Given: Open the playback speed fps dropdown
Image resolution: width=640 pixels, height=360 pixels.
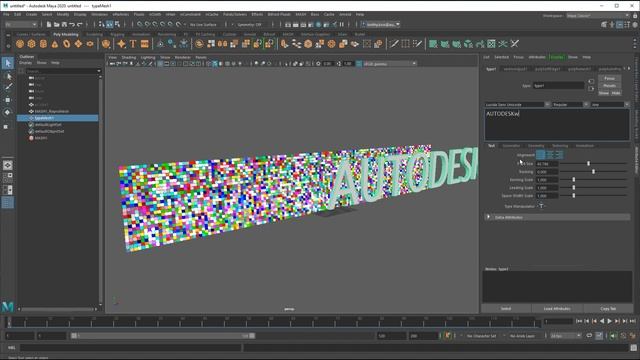Looking at the screenshot, I should click(x=566, y=336).
